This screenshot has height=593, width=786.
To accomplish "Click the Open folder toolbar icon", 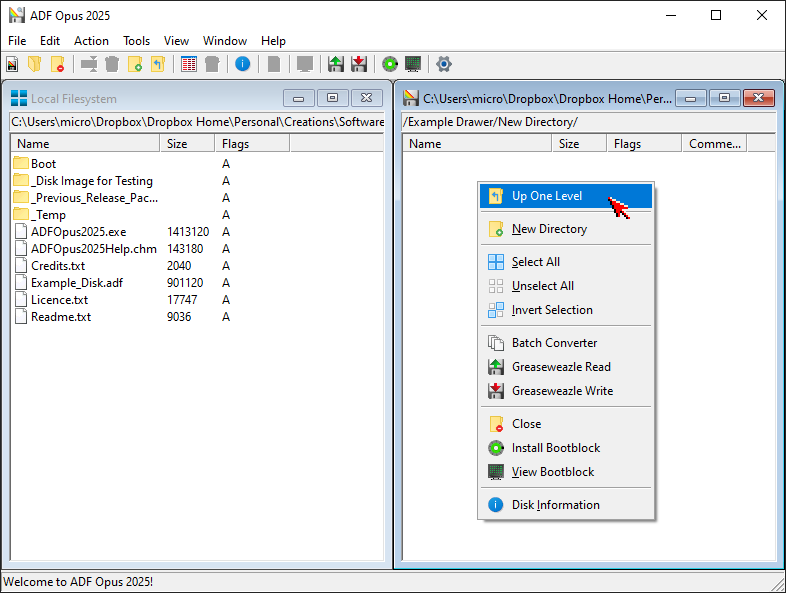I will point(35,64).
